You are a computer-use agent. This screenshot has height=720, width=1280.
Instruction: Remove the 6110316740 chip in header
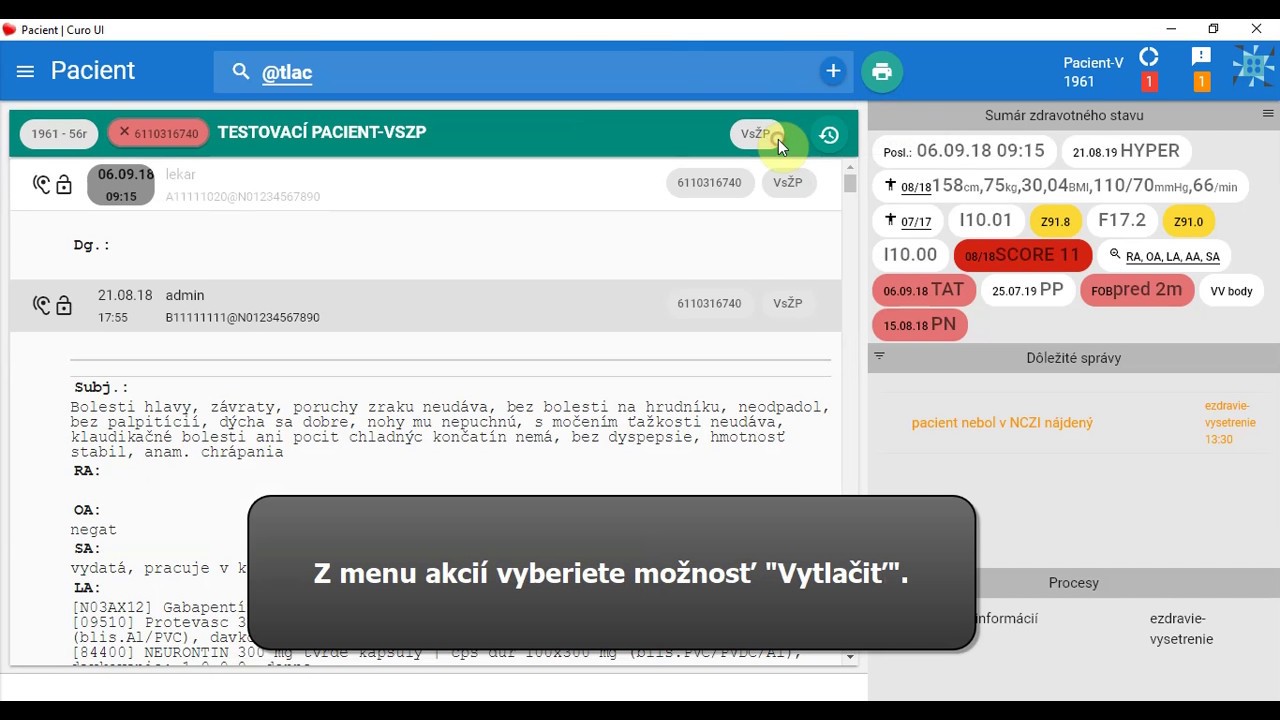tap(125, 132)
